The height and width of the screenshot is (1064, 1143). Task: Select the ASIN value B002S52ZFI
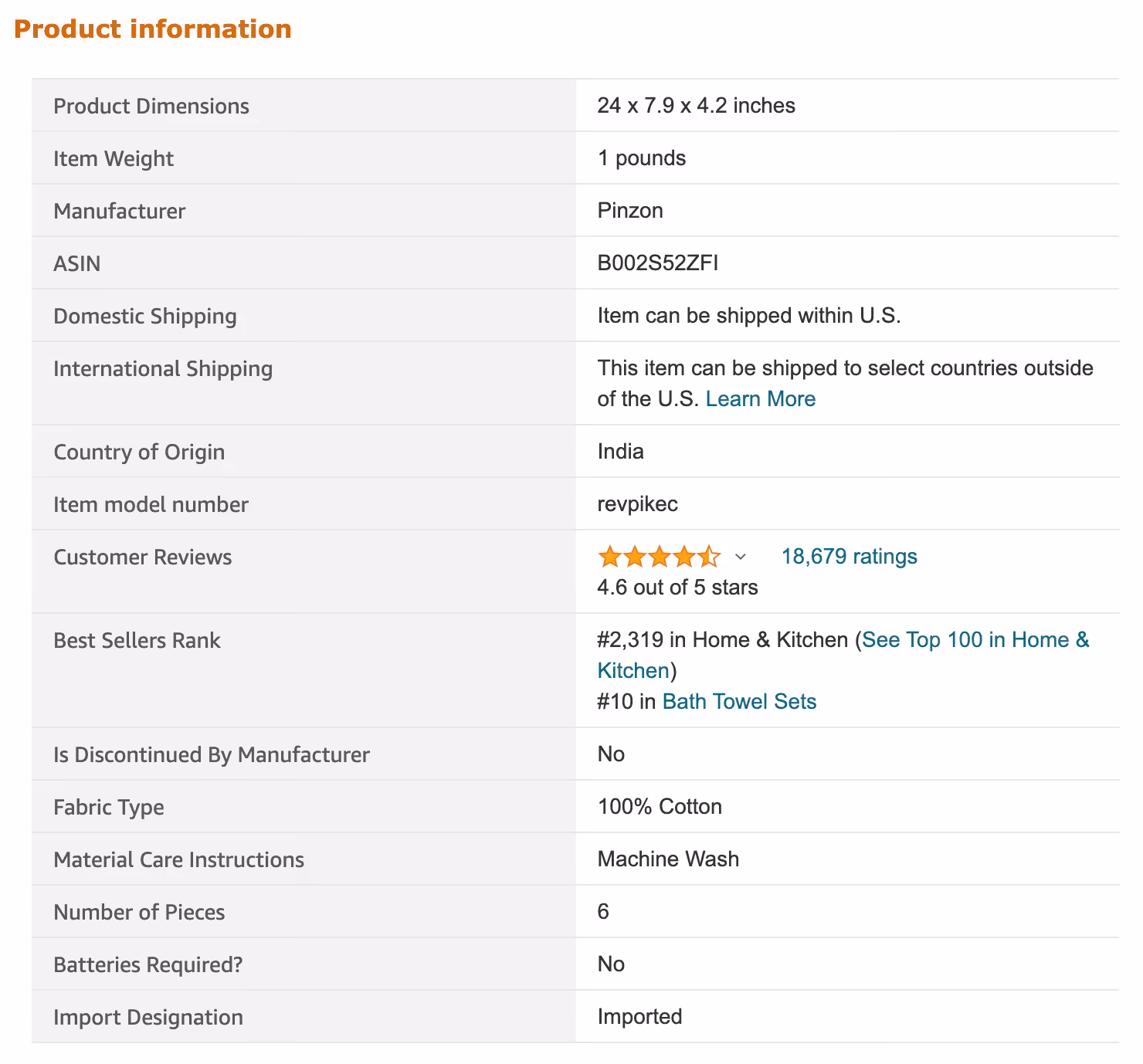(x=657, y=263)
